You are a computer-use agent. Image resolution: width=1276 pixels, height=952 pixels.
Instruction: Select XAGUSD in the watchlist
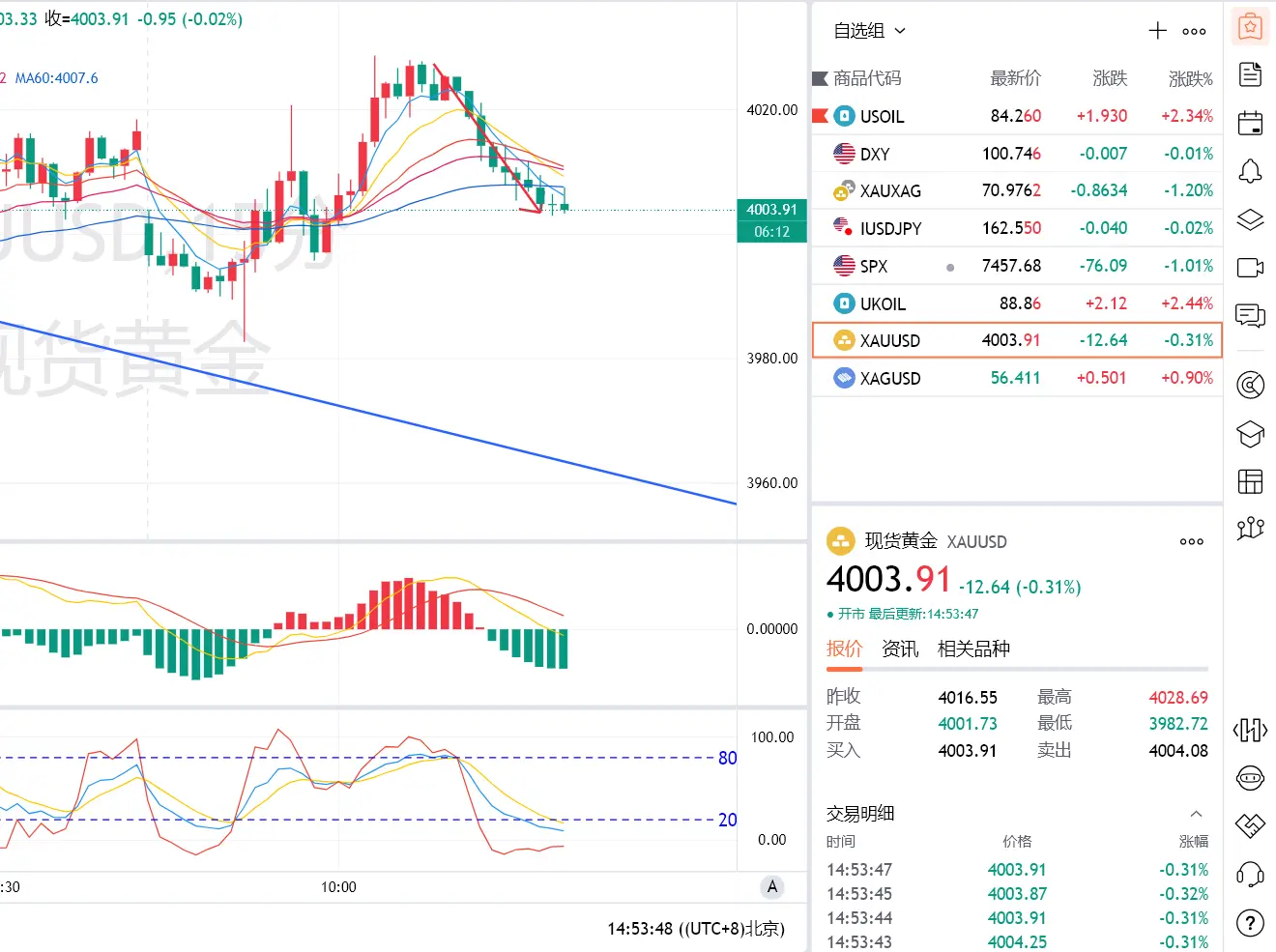(x=1017, y=378)
